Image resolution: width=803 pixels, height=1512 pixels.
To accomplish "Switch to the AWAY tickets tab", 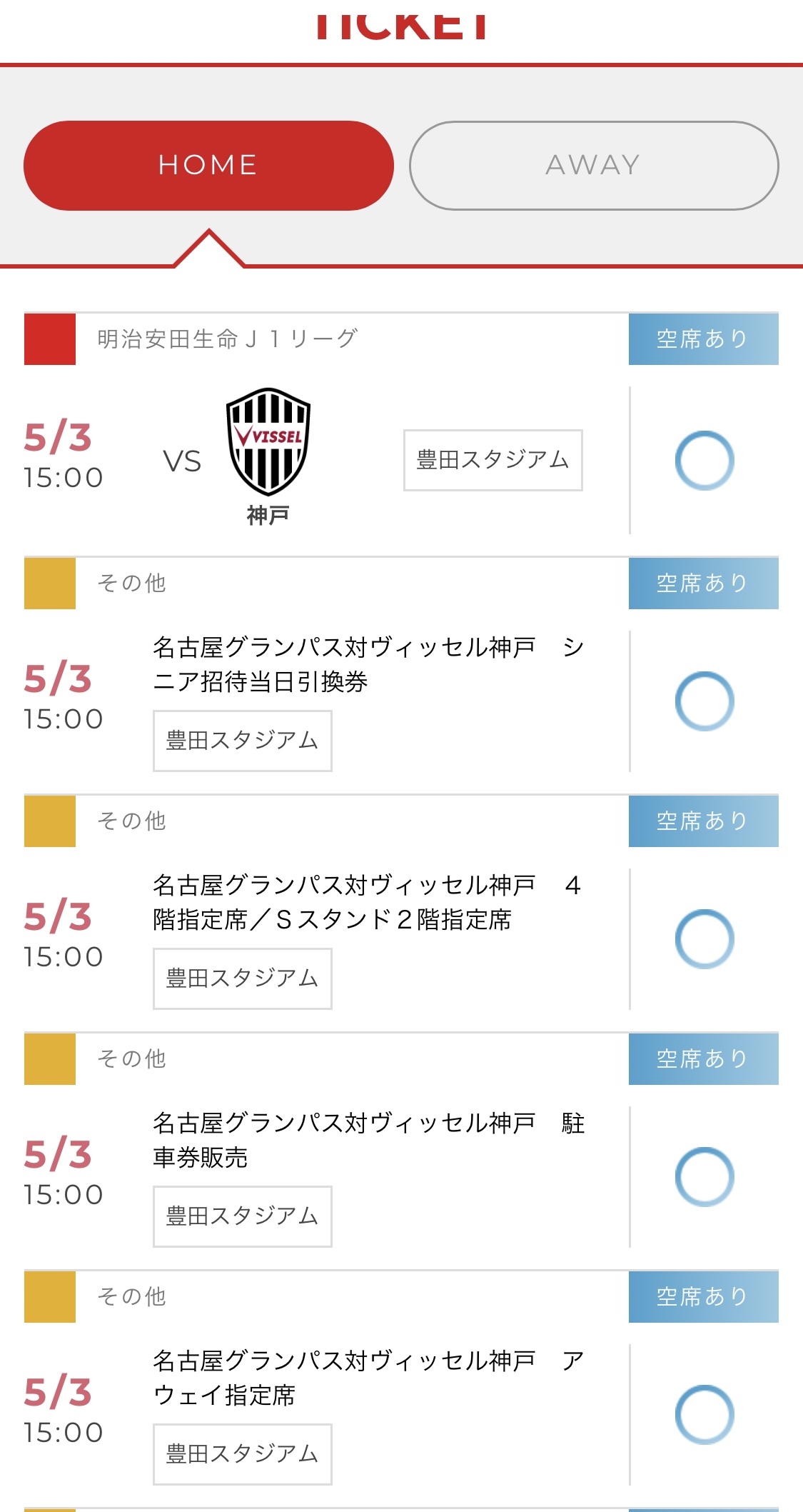I will pyautogui.click(x=593, y=166).
